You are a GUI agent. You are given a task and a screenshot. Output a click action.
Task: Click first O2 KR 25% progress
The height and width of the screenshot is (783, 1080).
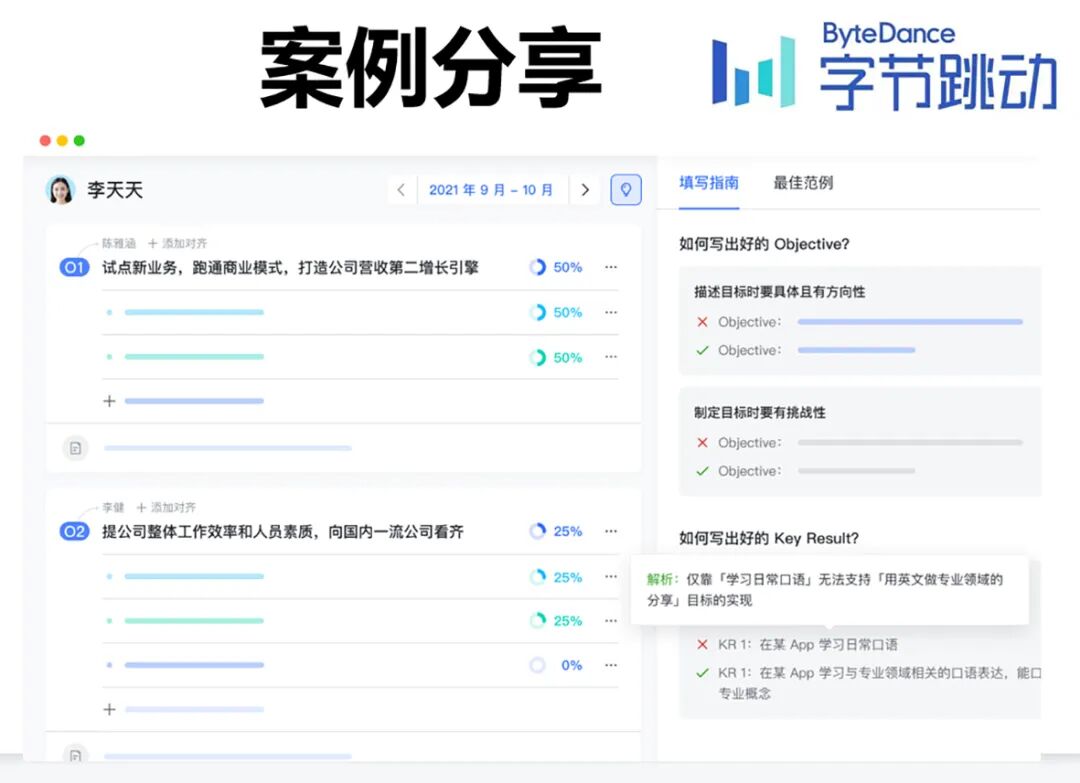click(x=556, y=577)
